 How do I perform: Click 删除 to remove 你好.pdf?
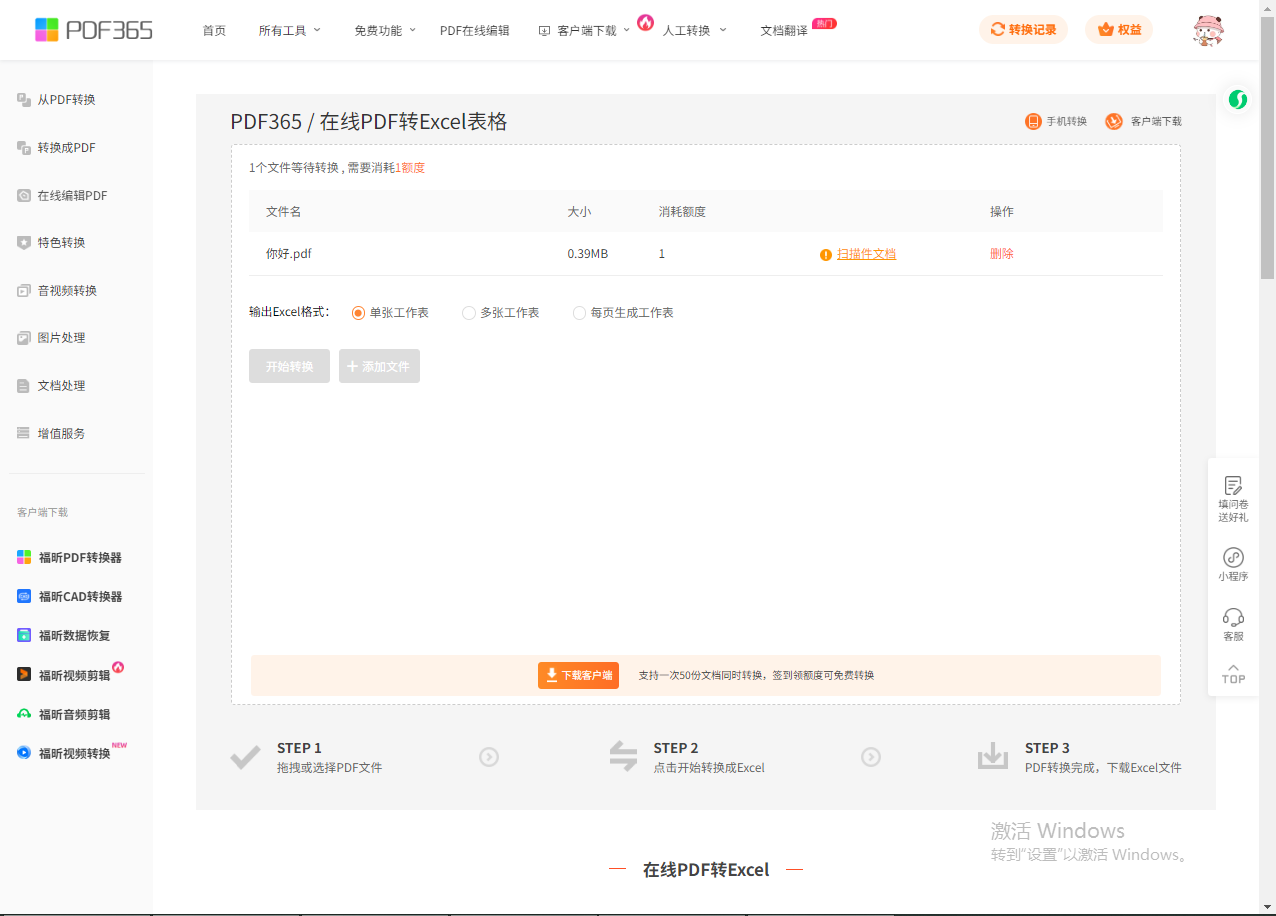pos(1002,254)
